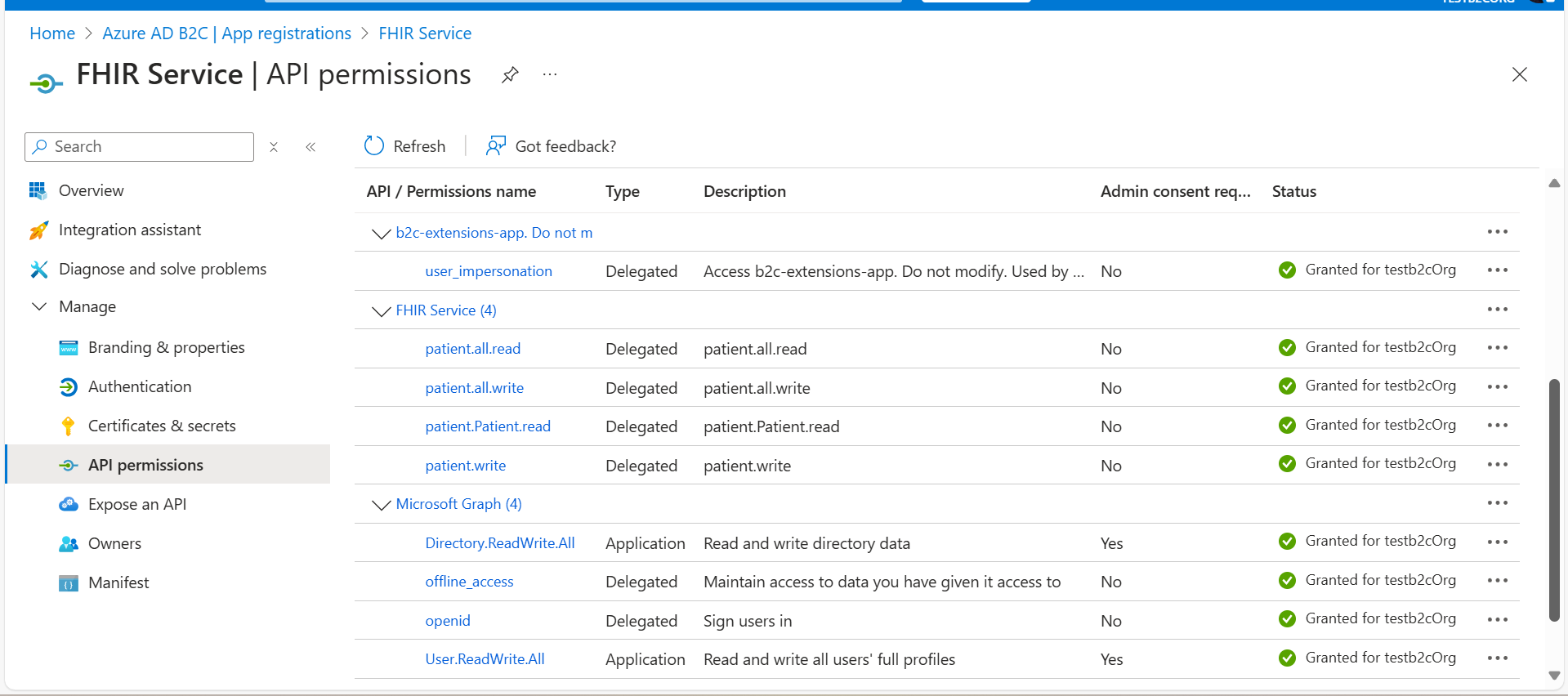Image resolution: width=1568 pixels, height=696 pixels.
Task: Collapse the FHIR Service permissions group
Action: pyautogui.click(x=381, y=311)
